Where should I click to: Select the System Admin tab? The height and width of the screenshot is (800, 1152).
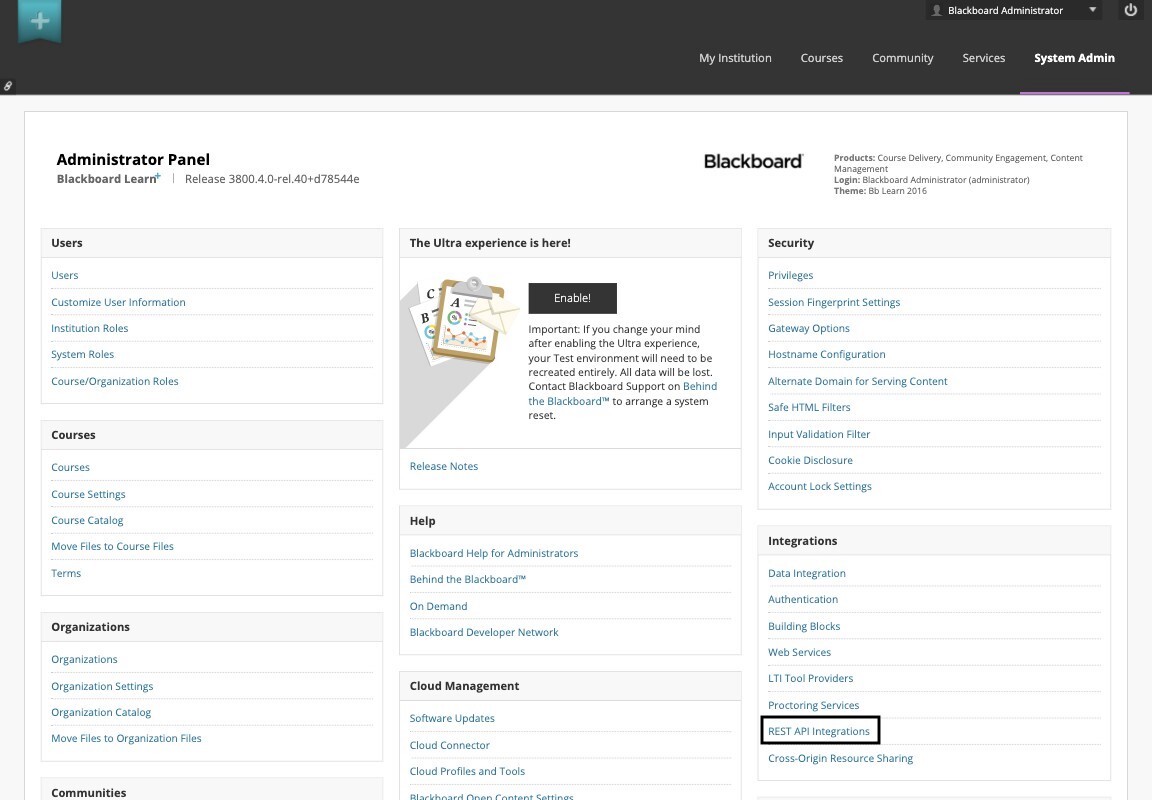pos(1074,58)
